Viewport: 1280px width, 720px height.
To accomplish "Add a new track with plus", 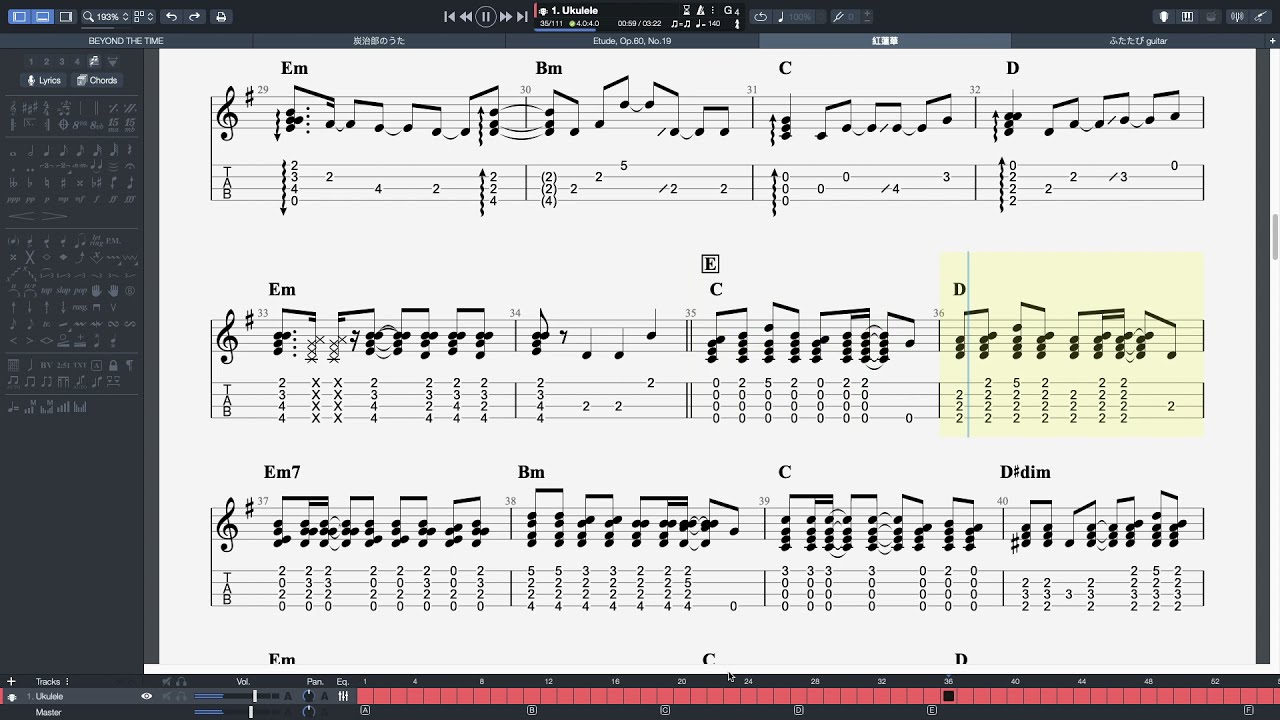I will click(11, 682).
